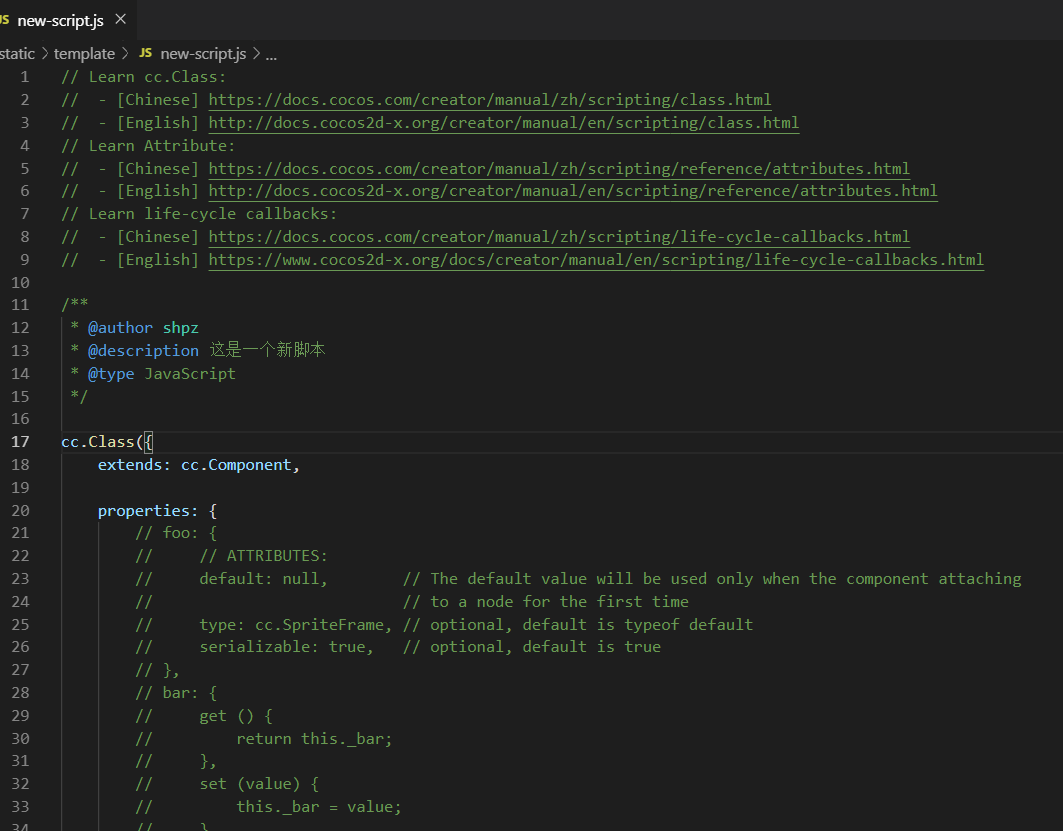Expand the breadcrumb ellipsis symbol item
The image size is (1063, 831).
271,54
